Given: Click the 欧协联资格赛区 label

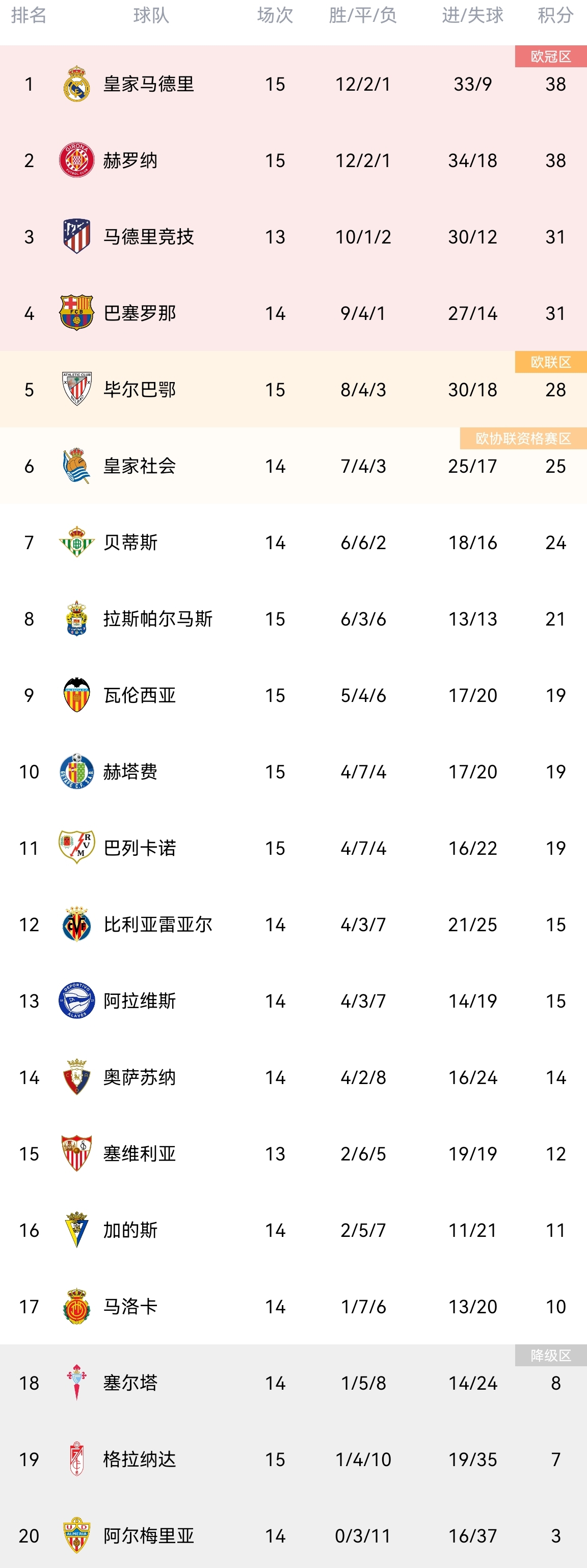Looking at the screenshot, I should 523,438.
